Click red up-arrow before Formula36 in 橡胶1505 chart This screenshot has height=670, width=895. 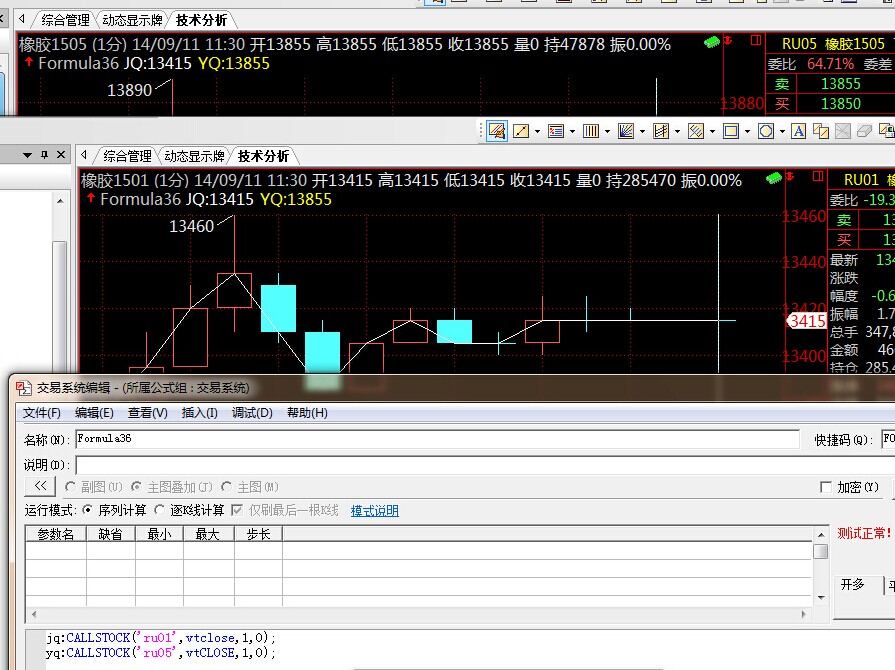coord(29,62)
